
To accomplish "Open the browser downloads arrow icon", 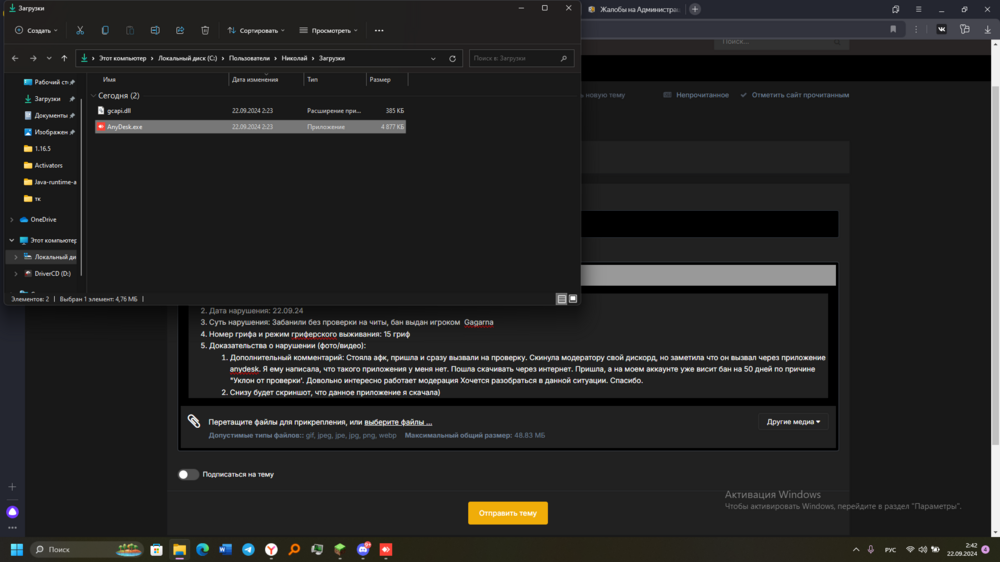I will pos(987,29).
